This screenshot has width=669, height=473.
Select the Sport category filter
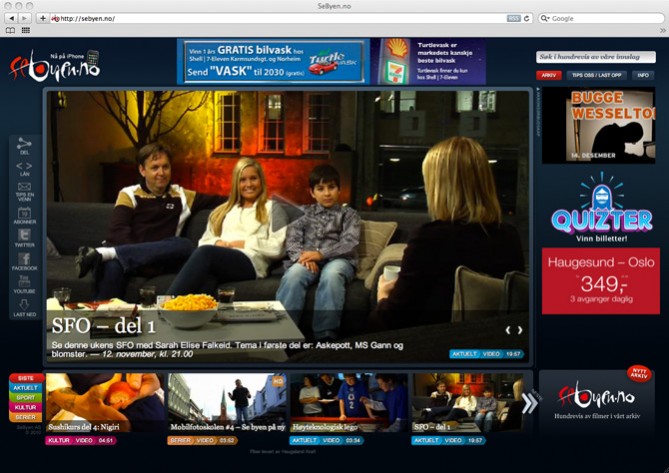click(26, 398)
